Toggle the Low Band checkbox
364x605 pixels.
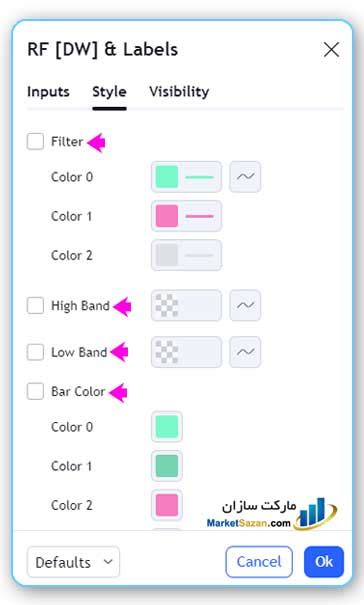click(x=35, y=352)
